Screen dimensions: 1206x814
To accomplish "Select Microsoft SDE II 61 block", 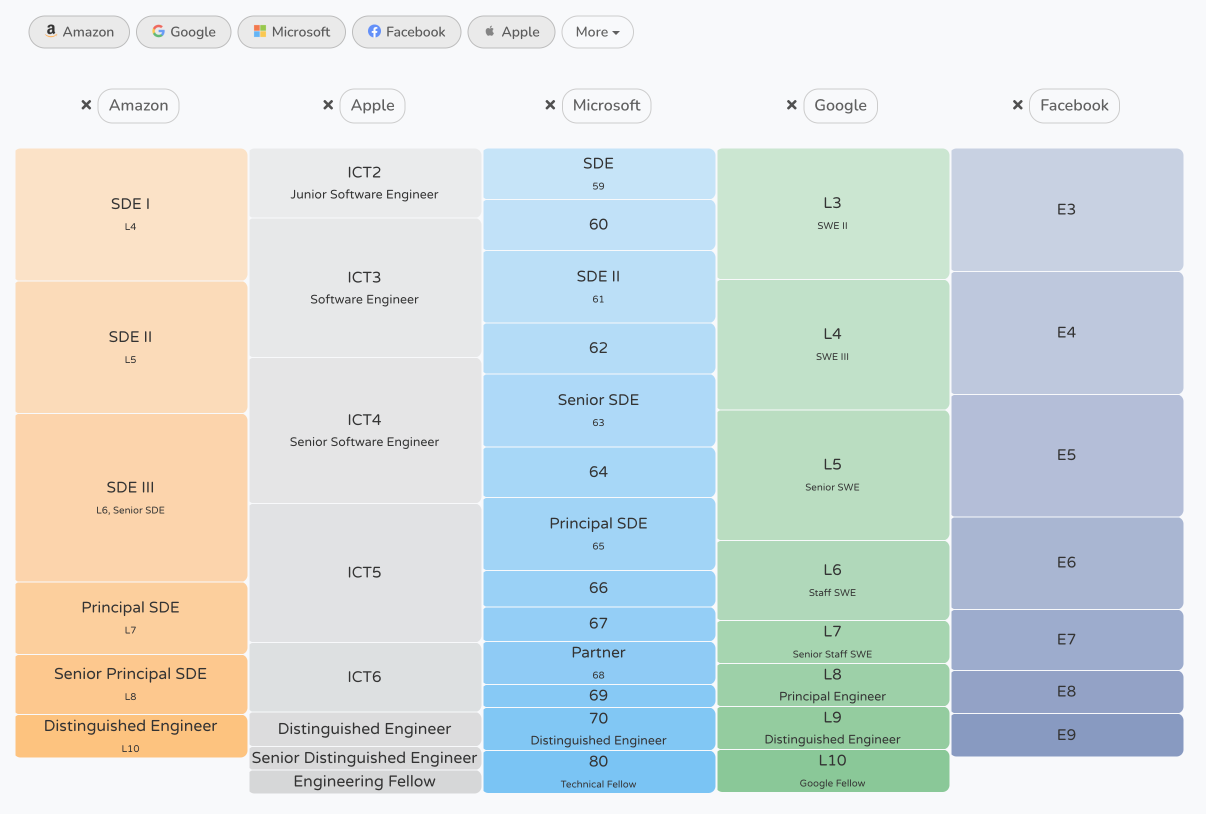I will [x=599, y=286].
